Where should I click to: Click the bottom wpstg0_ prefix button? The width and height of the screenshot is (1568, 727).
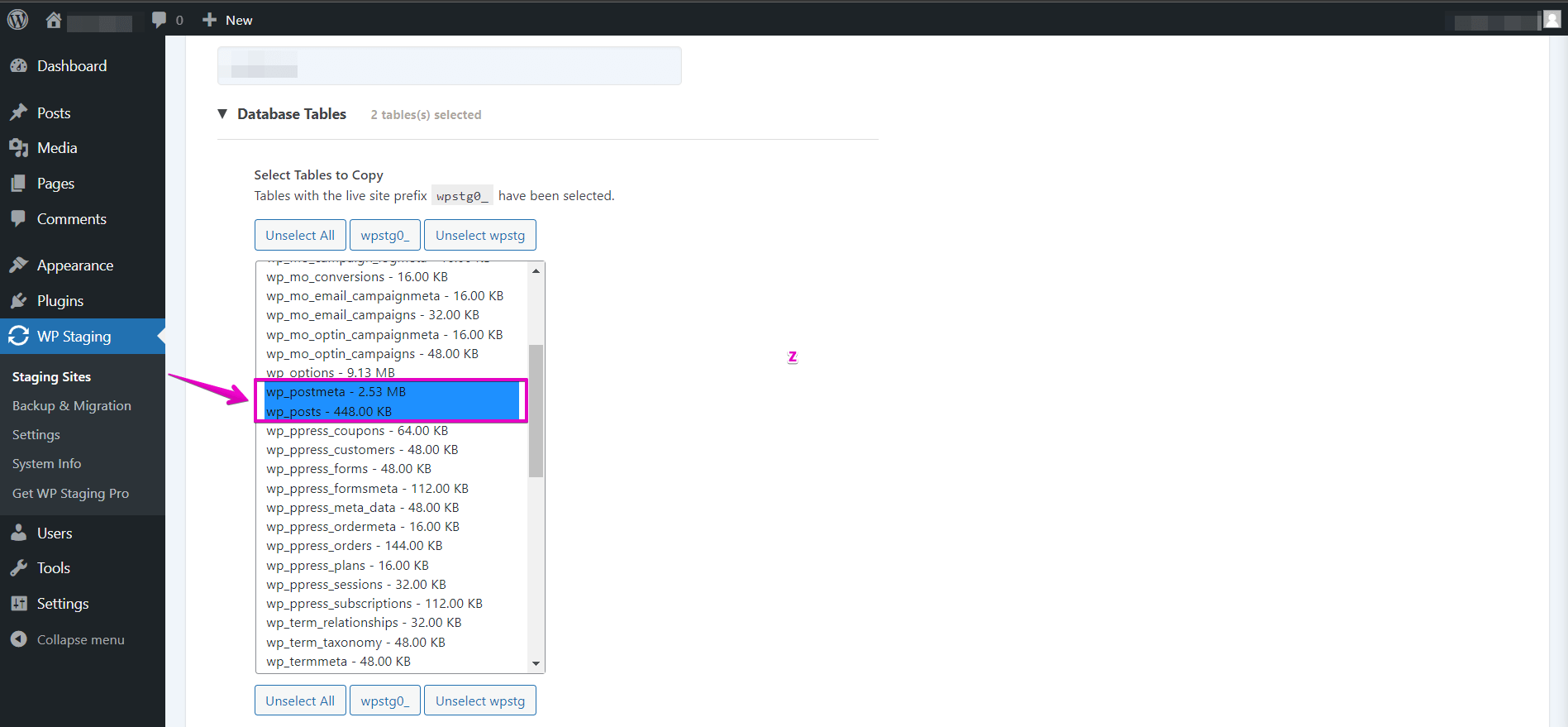385,701
